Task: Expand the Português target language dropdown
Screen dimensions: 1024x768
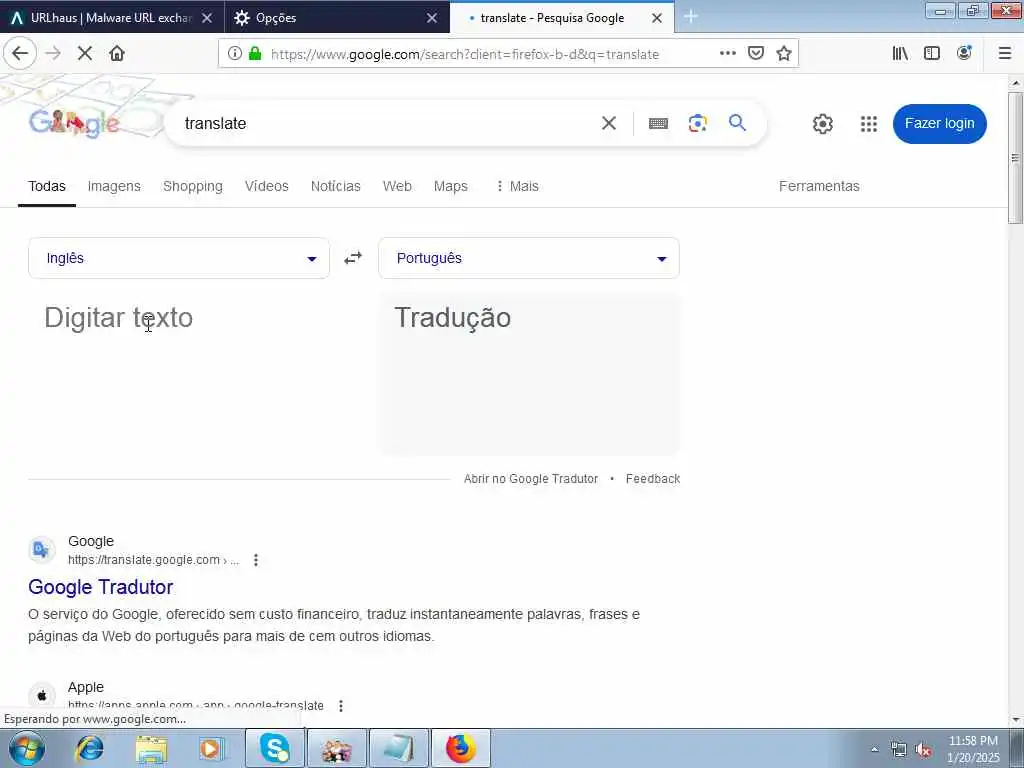Action: tap(529, 258)
